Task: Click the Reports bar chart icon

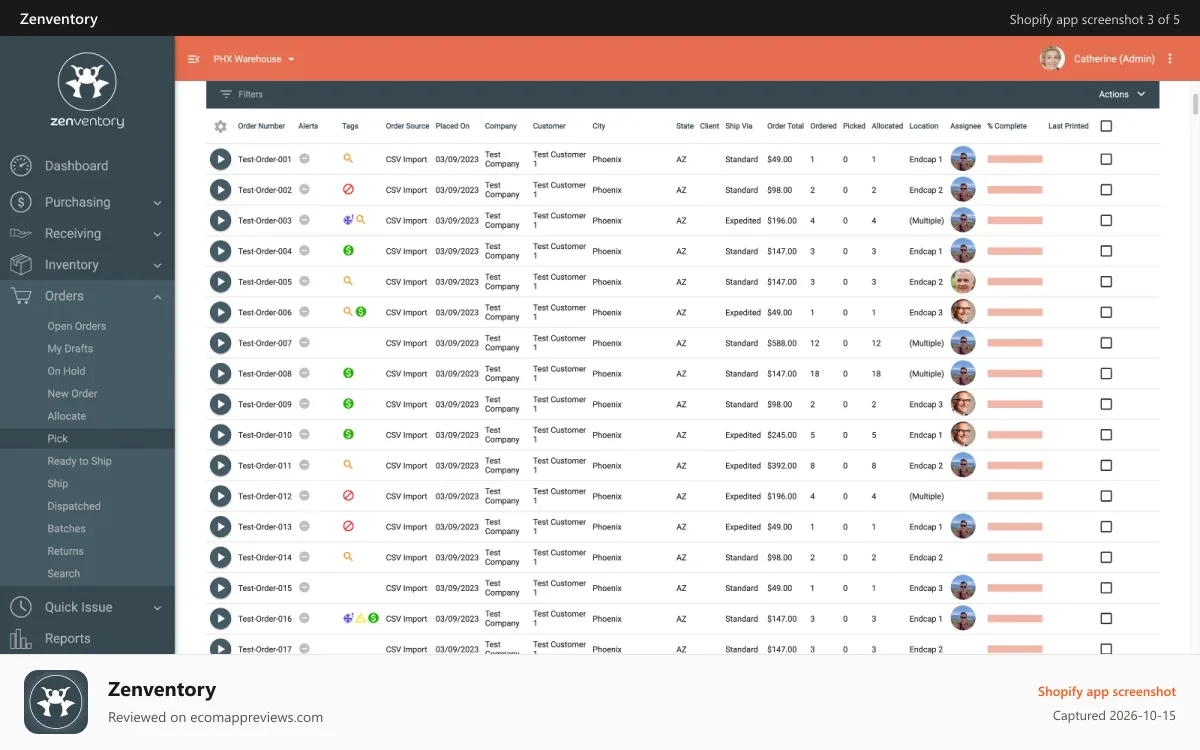Action: (x=20, y=639)
